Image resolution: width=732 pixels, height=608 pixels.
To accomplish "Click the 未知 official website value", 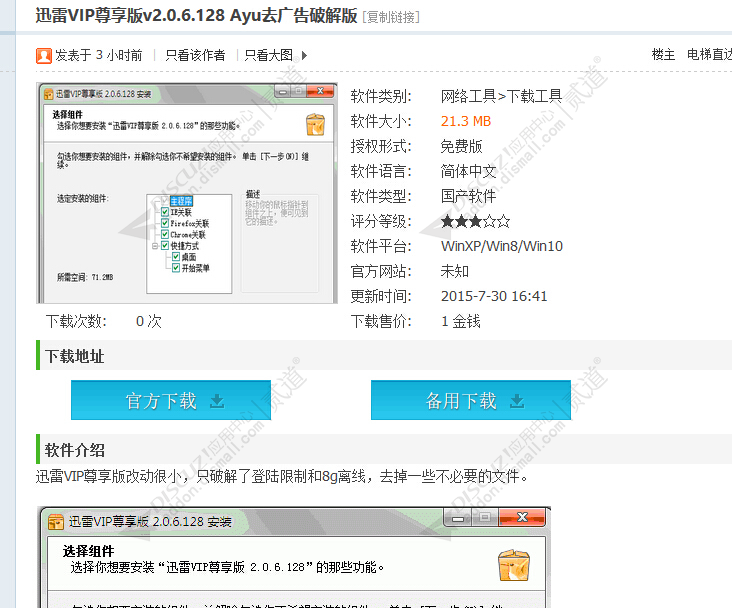I will point(454,271).
